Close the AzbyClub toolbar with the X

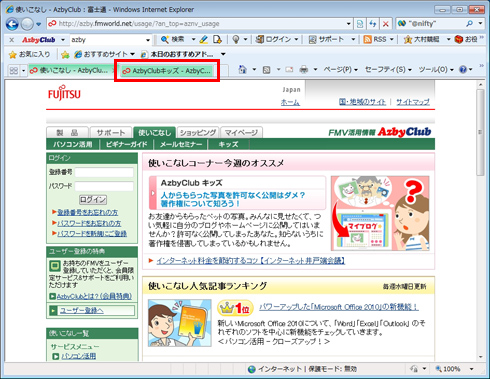point(12,40)
